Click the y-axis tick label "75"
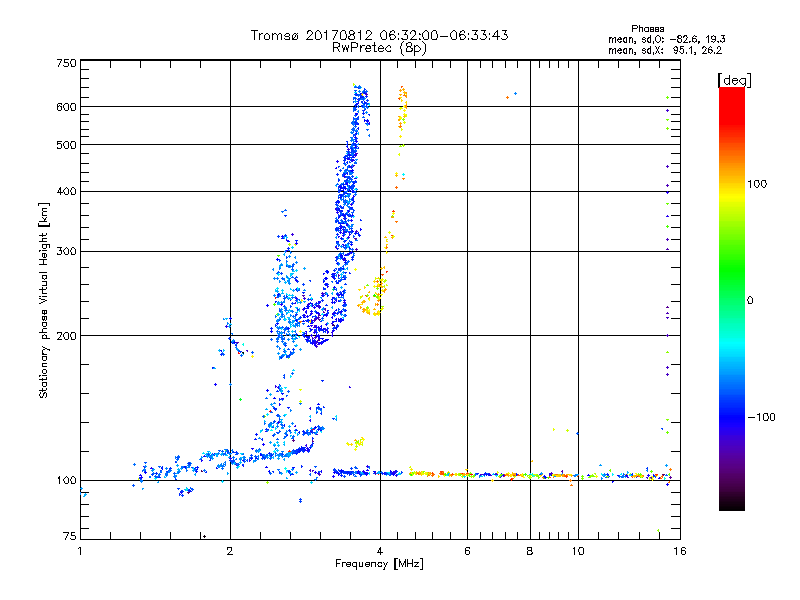The width and height of the screenshot is (800, 600). point(70,536)
